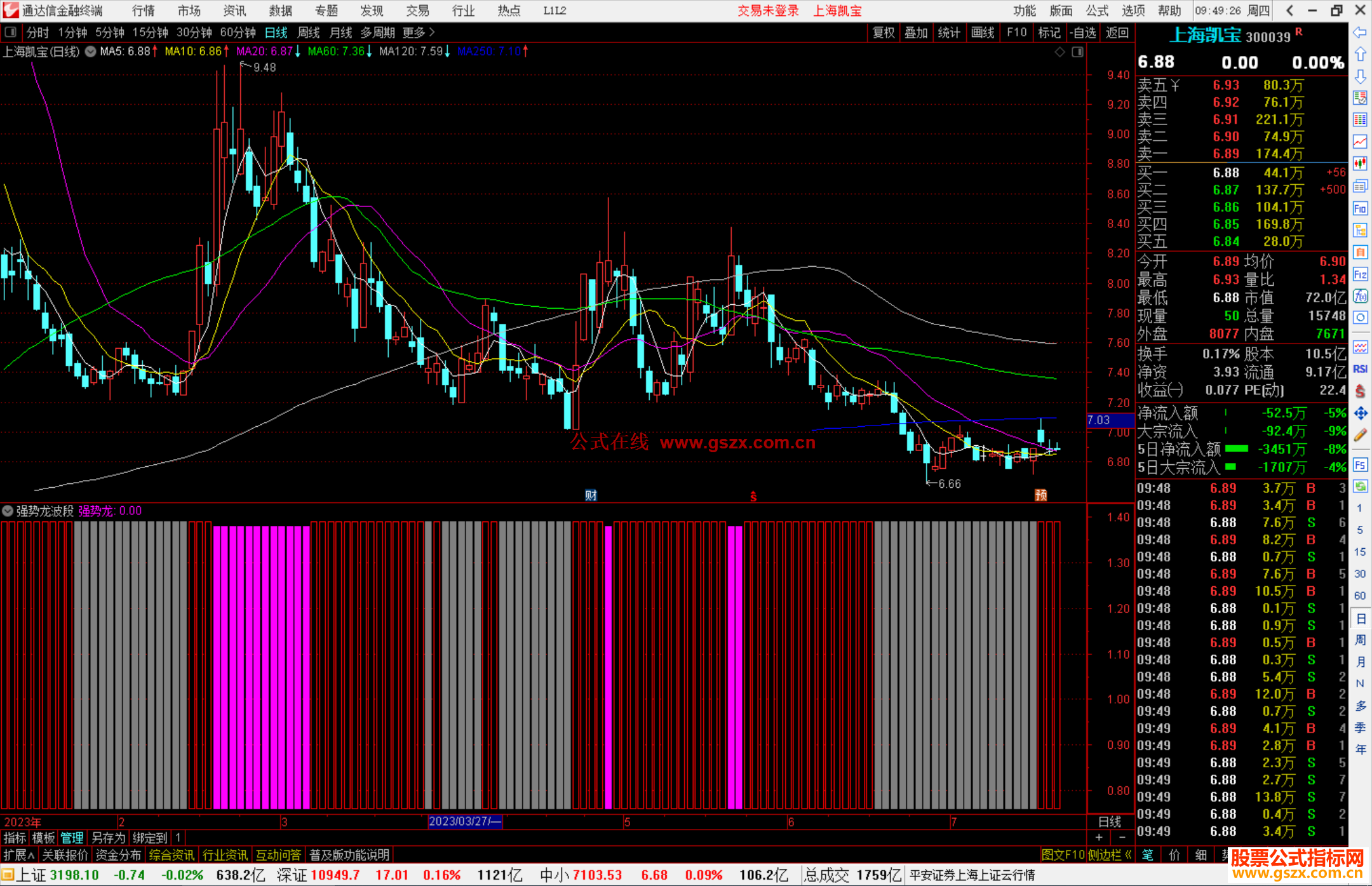Click the 2023/03/27 date marker on timeline

(465, 821)
